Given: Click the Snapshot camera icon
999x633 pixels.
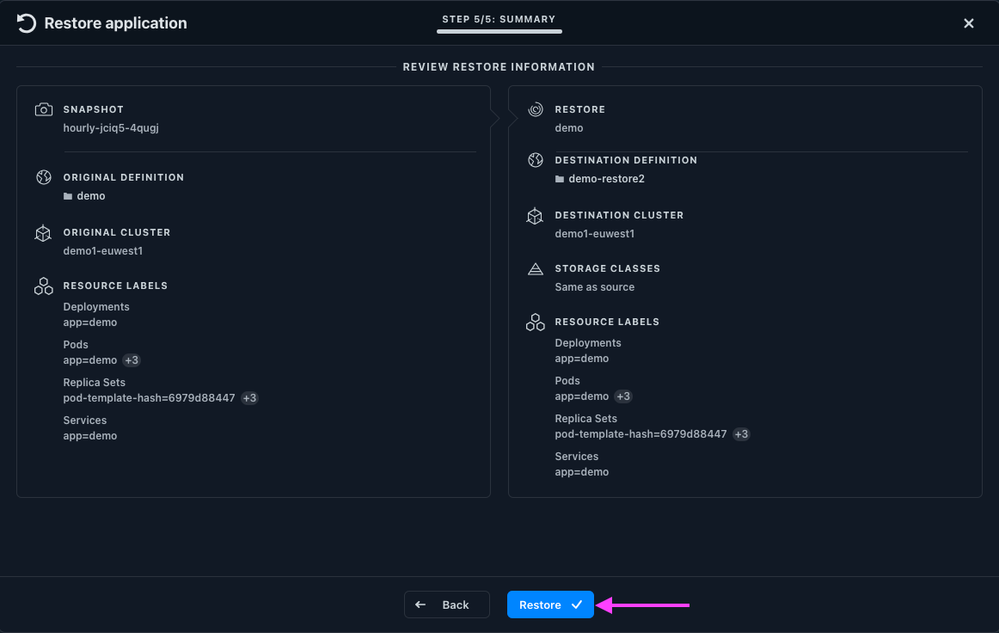Looking at the screenshot, I should (x=43, y=110).
